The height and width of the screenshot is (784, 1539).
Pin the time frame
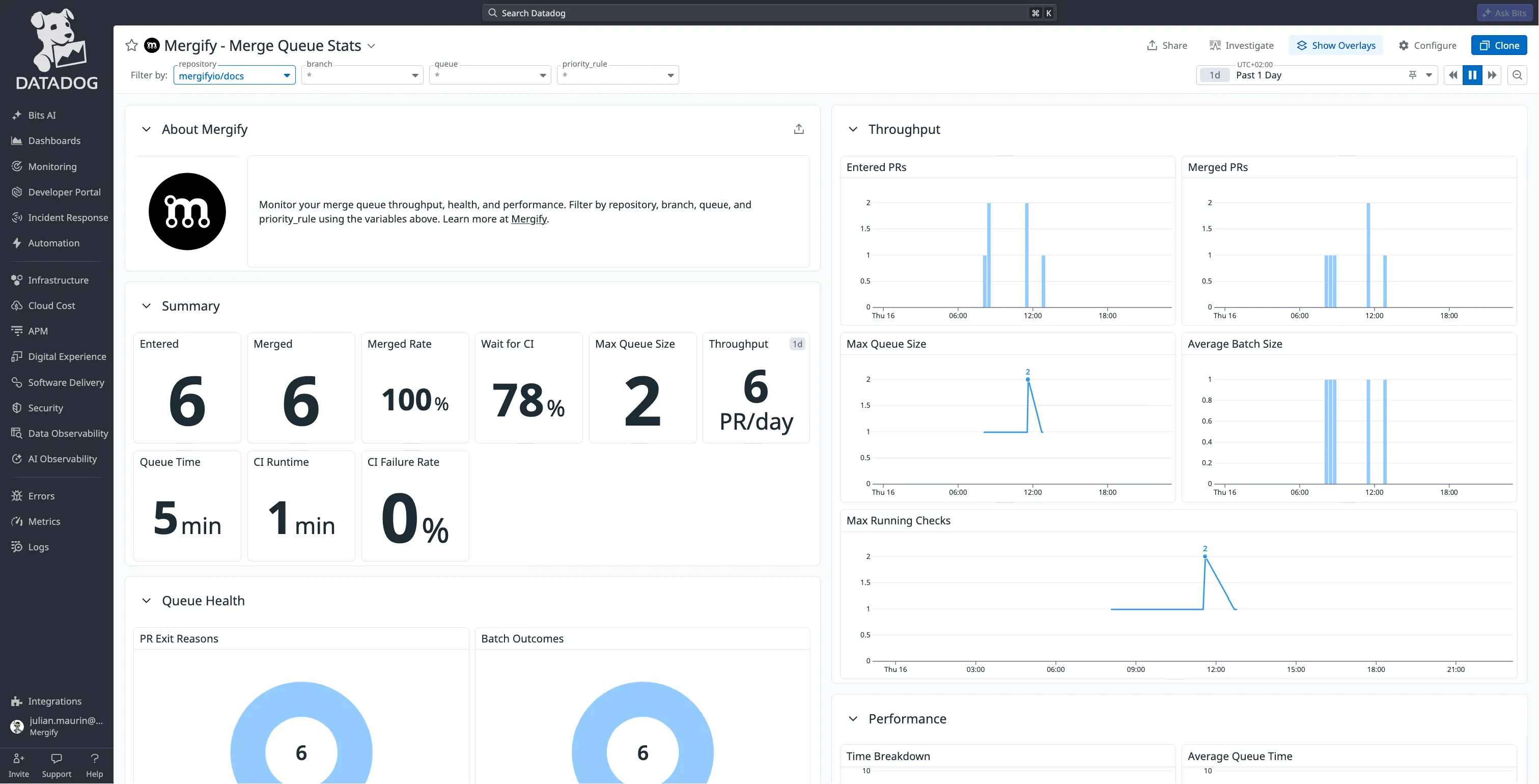(1412, 75)
